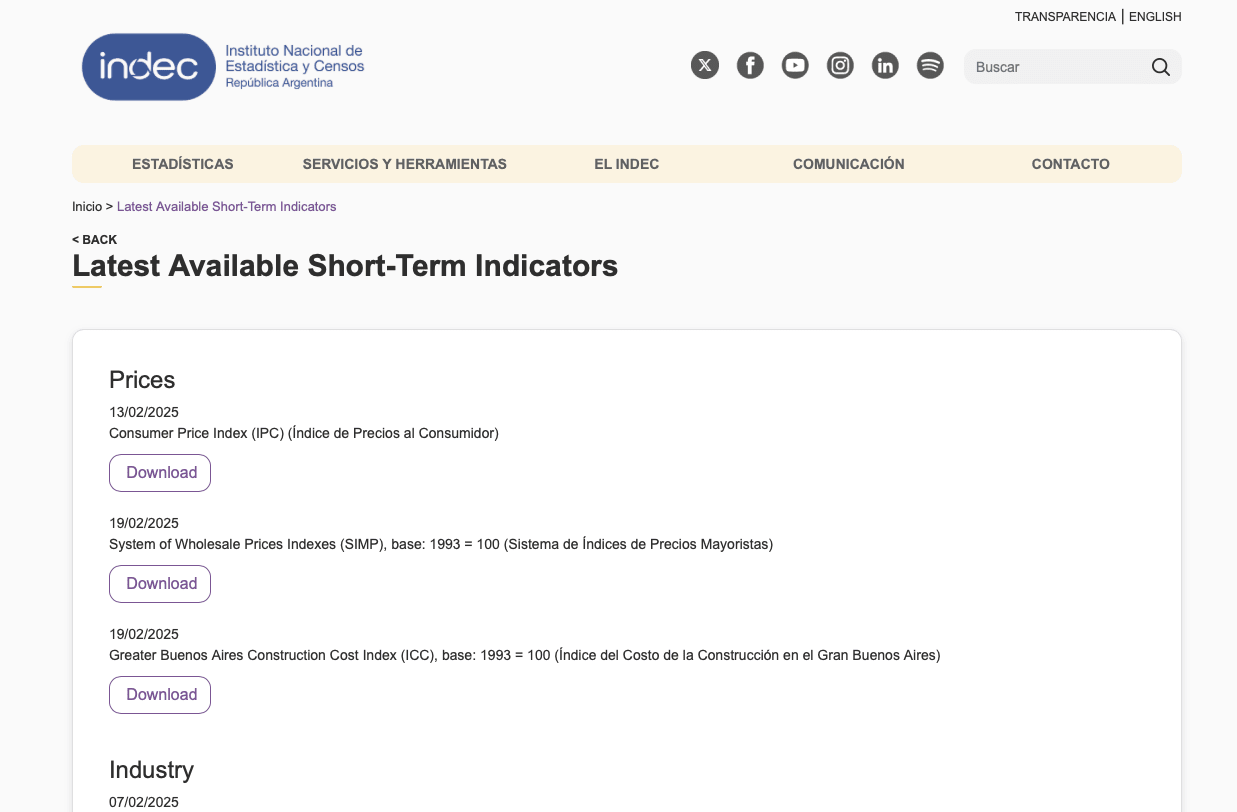Open the Servicios y Herramientas menu
1237x812 pixels.
coord(404,164)
